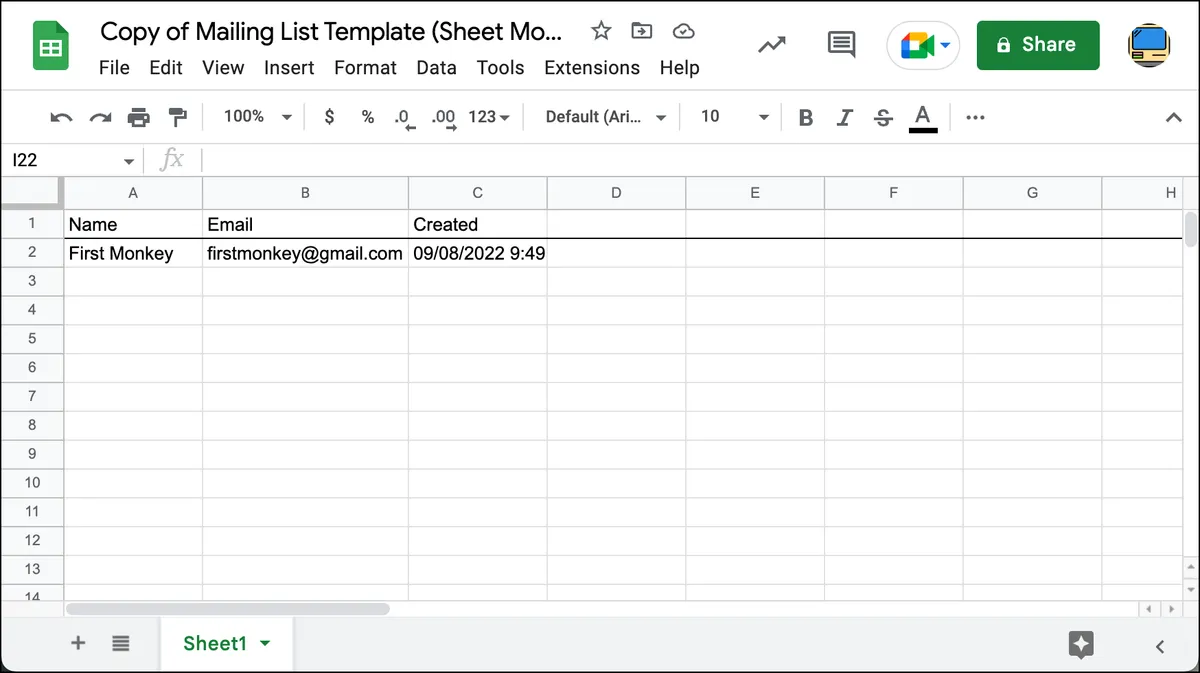Viewport: 1200px width, 673px height.
Task: Click the green Share button
Action: coord(1038,45)
